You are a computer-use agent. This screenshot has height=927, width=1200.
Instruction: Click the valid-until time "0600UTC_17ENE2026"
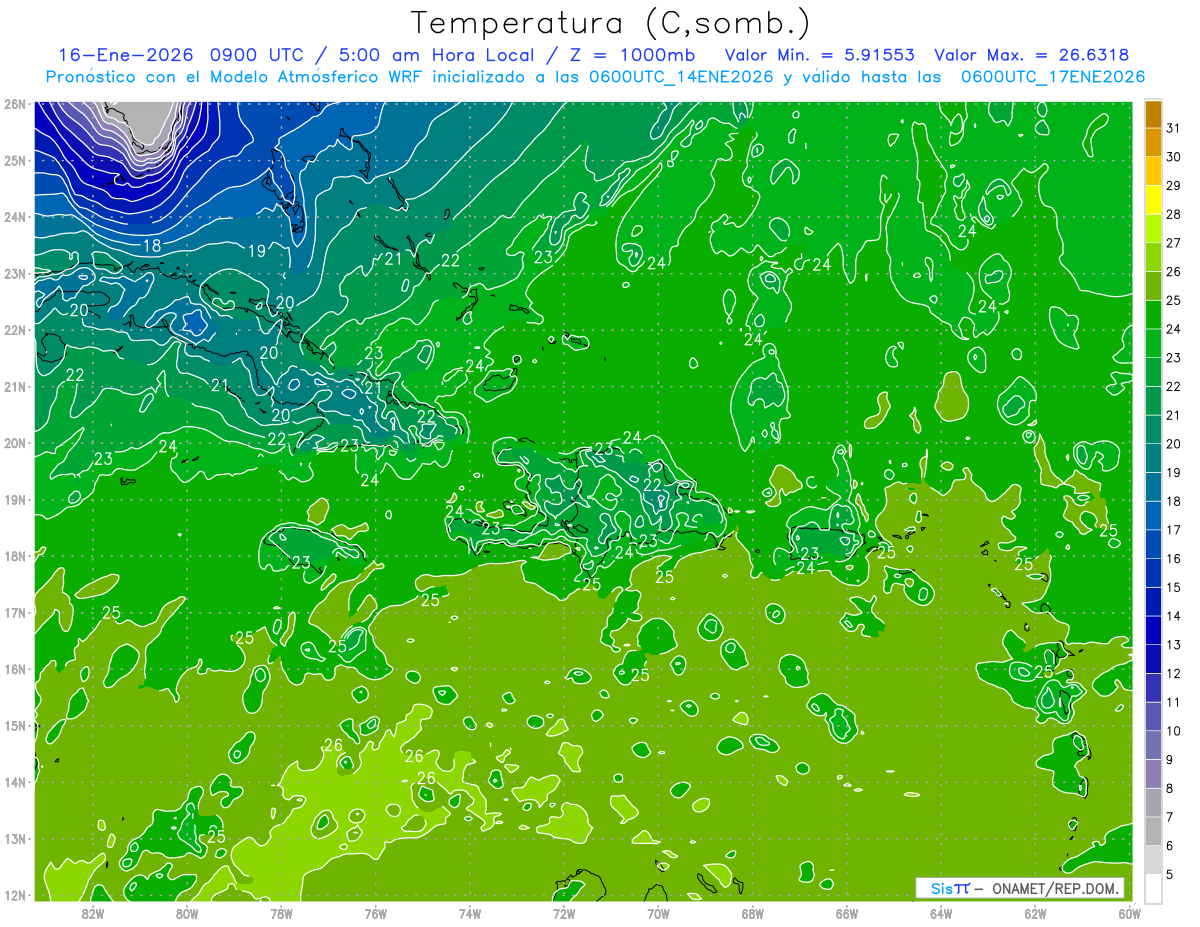(x=1053, y=77)
